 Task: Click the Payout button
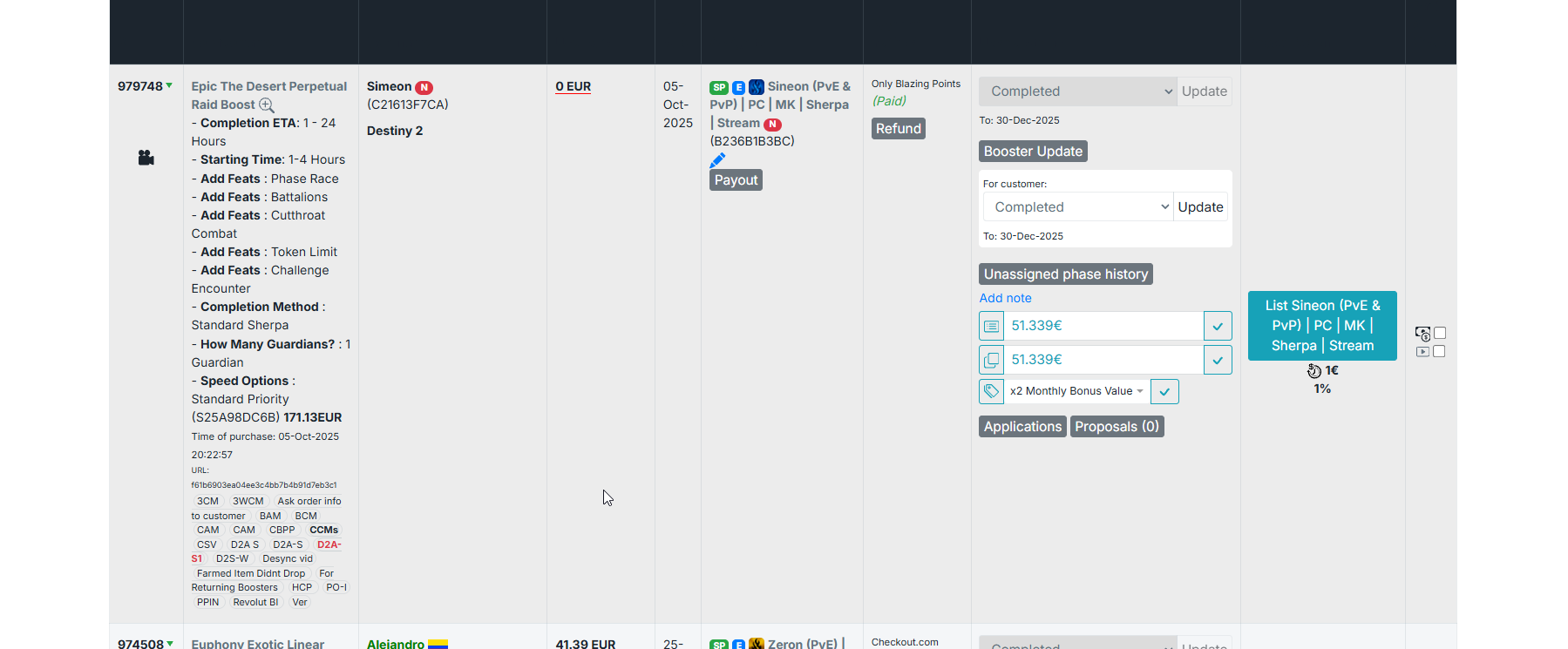[736, 180]
